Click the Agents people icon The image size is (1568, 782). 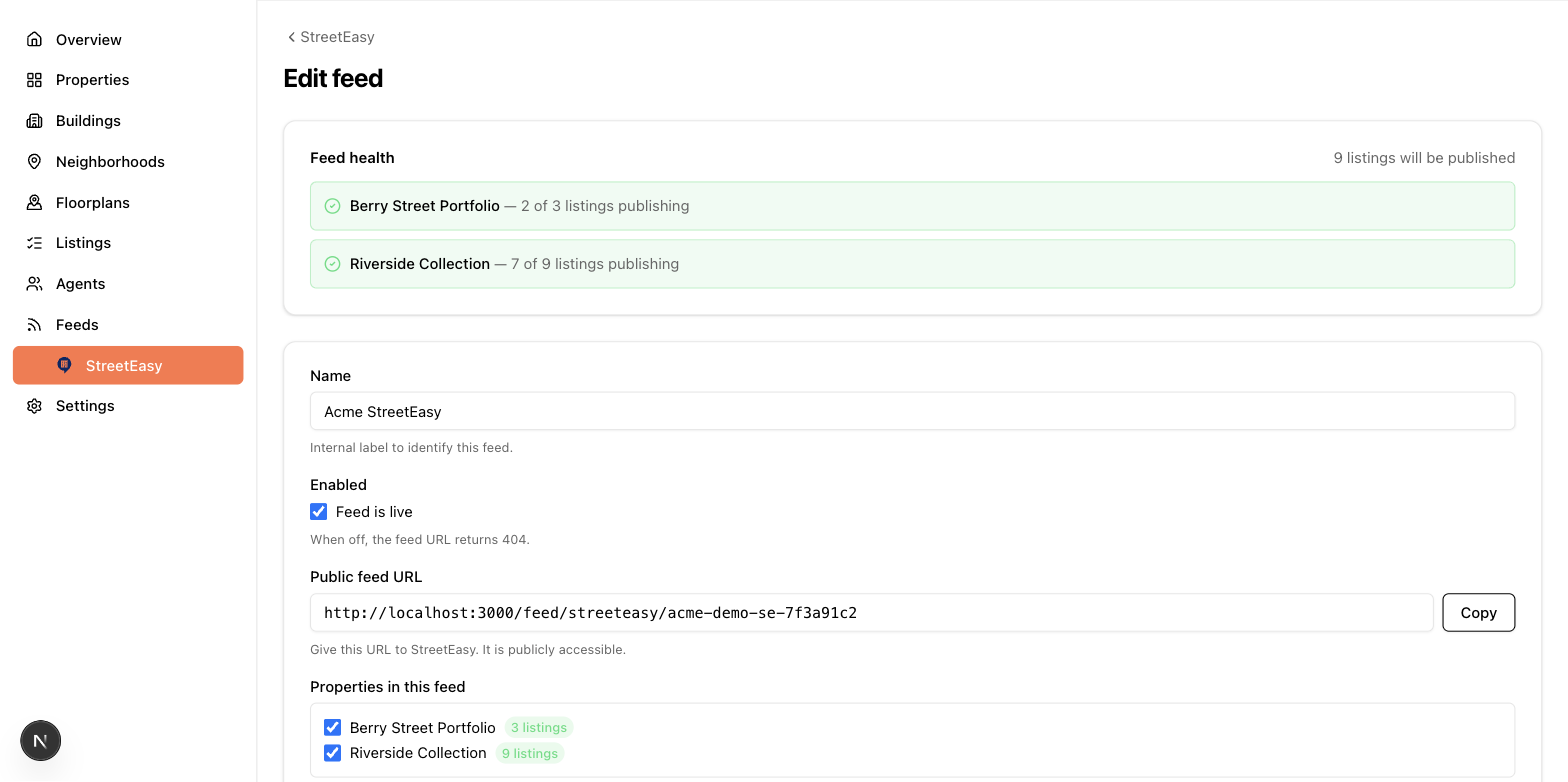(x=34, y=284)
